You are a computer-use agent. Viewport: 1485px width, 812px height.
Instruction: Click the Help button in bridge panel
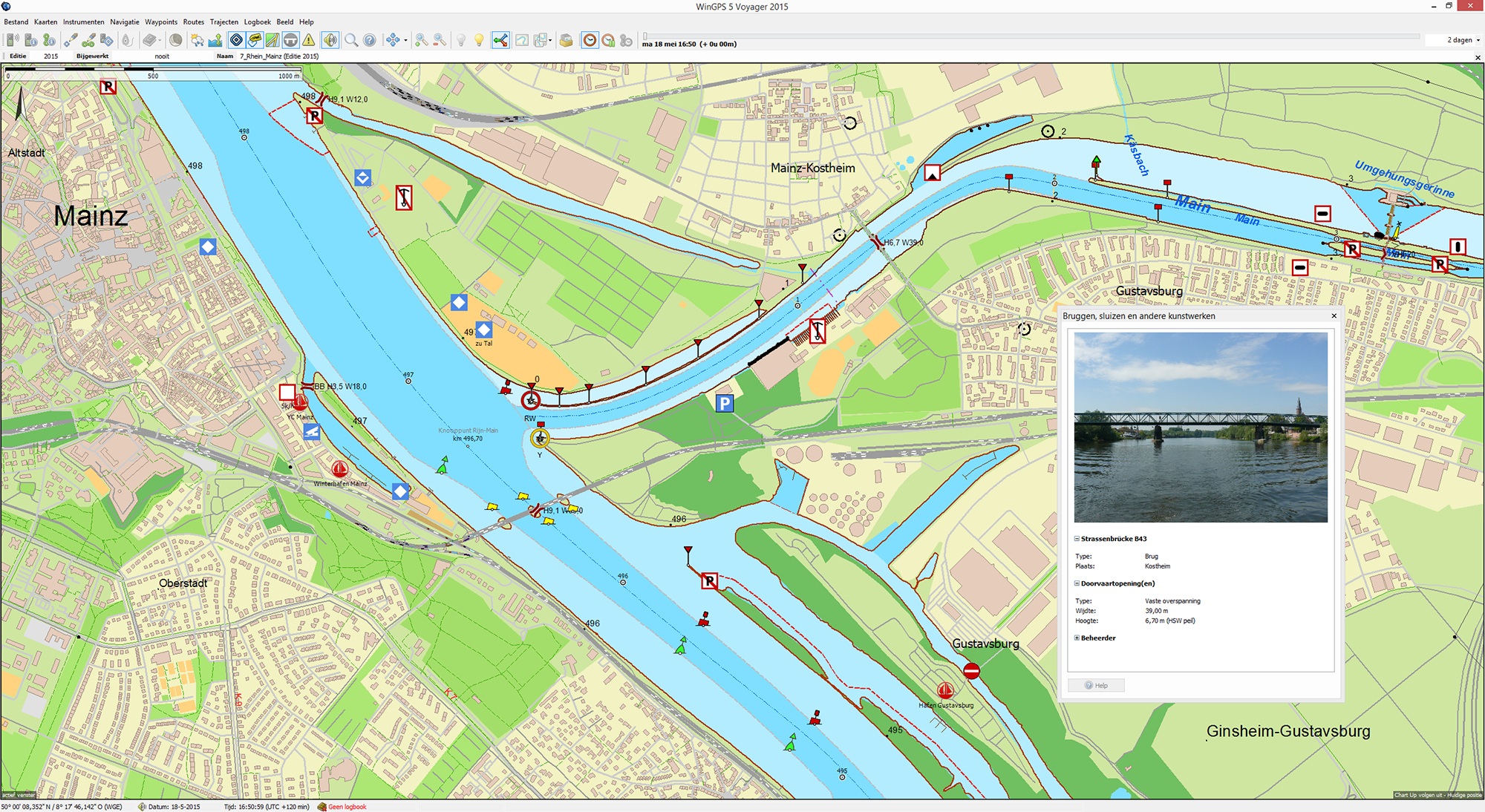[1096, 685]
